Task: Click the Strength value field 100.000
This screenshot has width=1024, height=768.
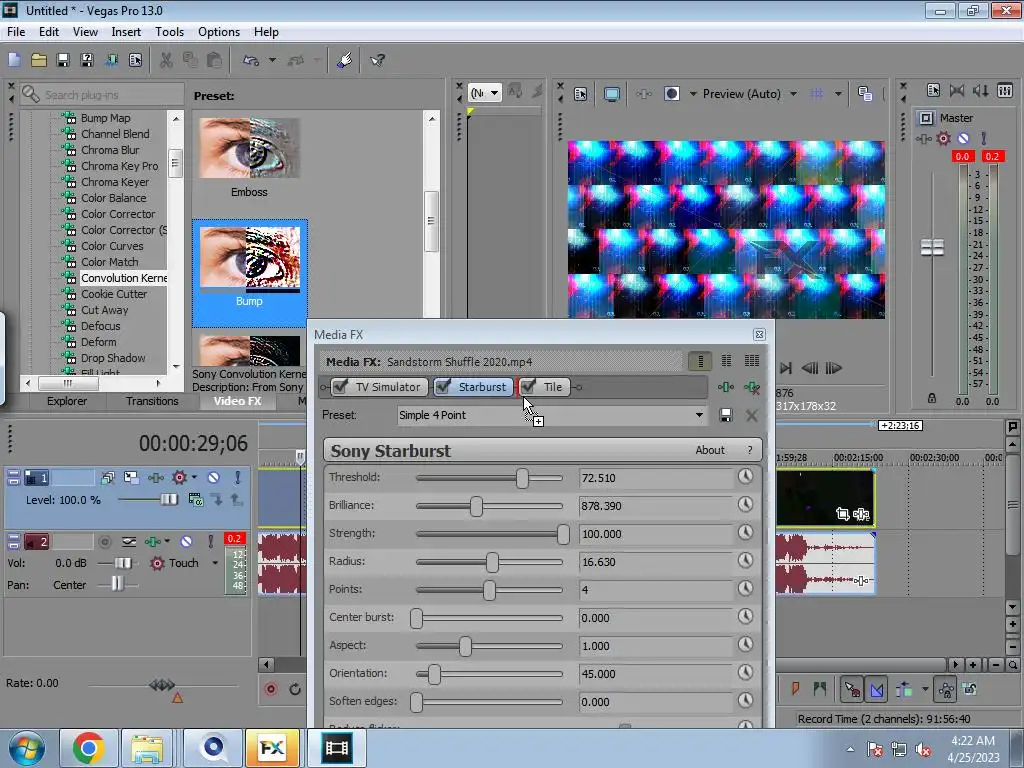Action: tap(656, 534)
